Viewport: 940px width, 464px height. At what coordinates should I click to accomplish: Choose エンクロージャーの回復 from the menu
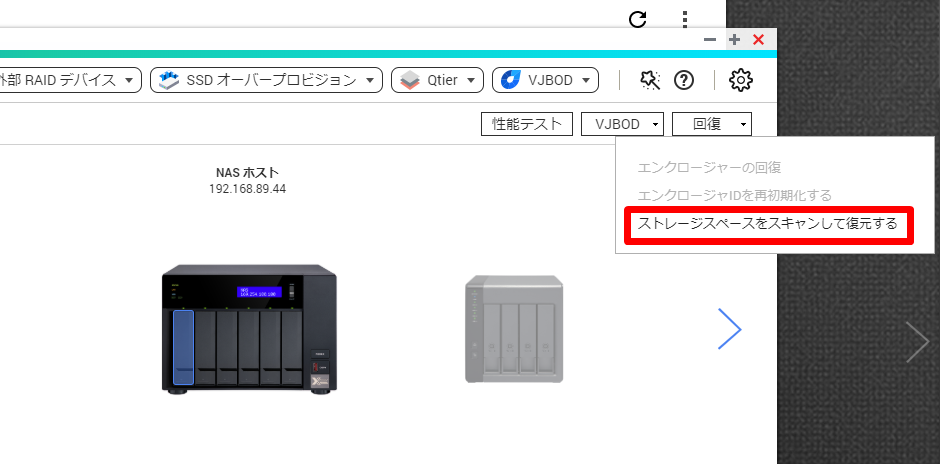point(709,168)
